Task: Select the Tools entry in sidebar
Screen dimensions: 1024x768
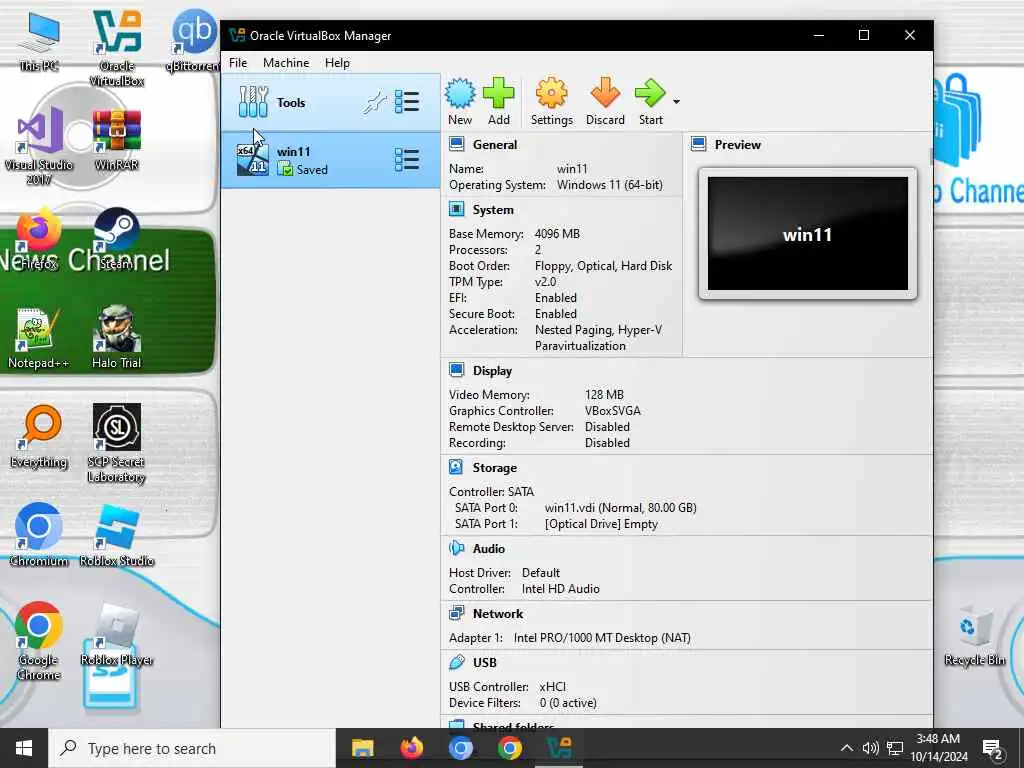Action: click(330, 103)
